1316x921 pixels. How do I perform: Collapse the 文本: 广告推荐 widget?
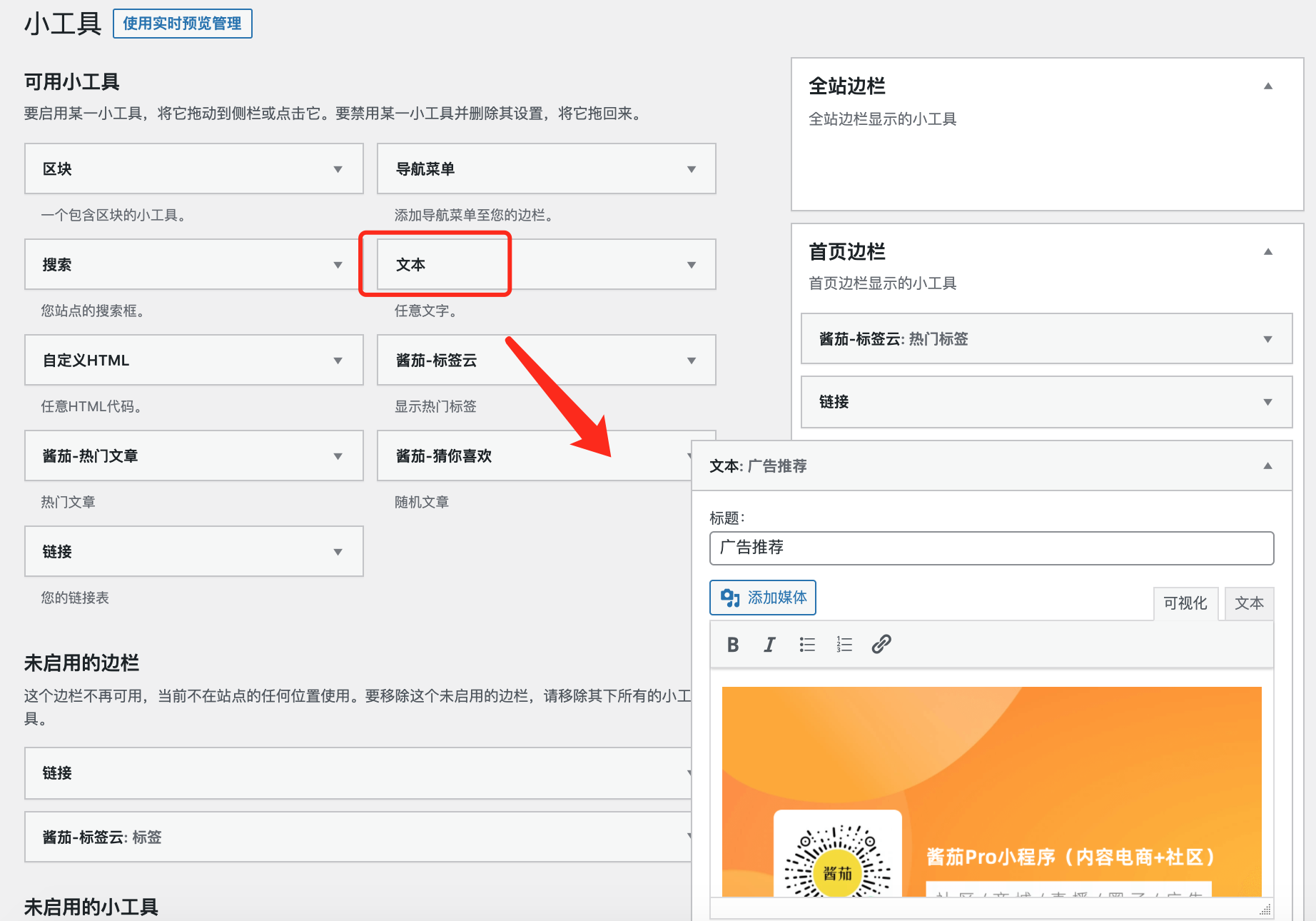1268,465
